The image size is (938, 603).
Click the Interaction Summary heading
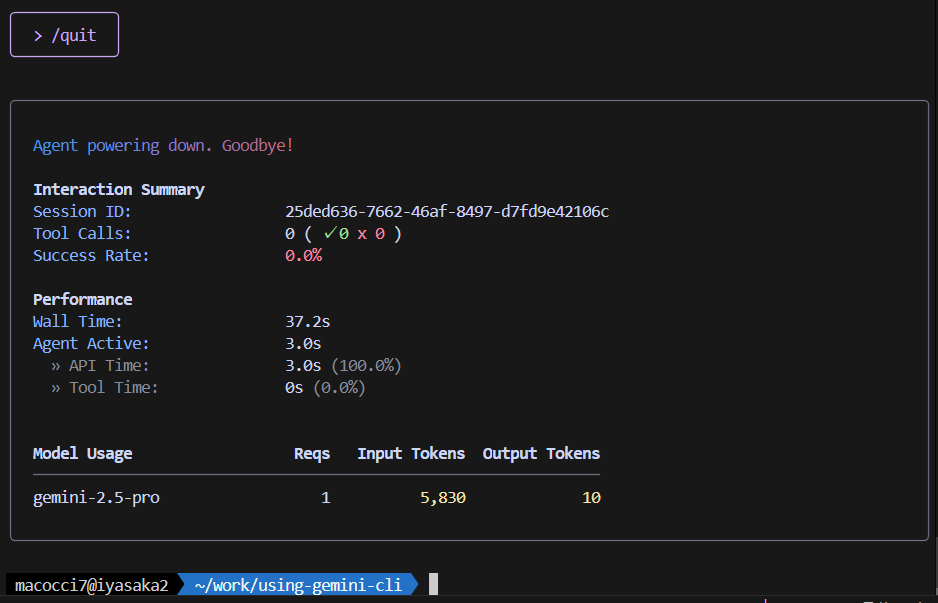[118, 190]
